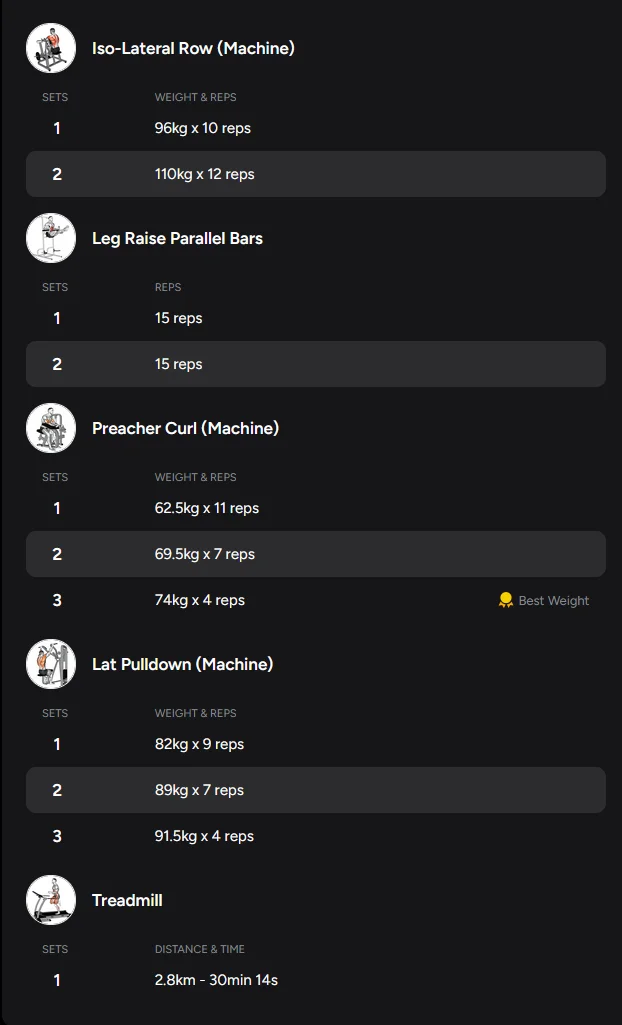The image size is (622, 1025).
Task: Click the Preacher Curl machine icon
Action: click(51, 428)
